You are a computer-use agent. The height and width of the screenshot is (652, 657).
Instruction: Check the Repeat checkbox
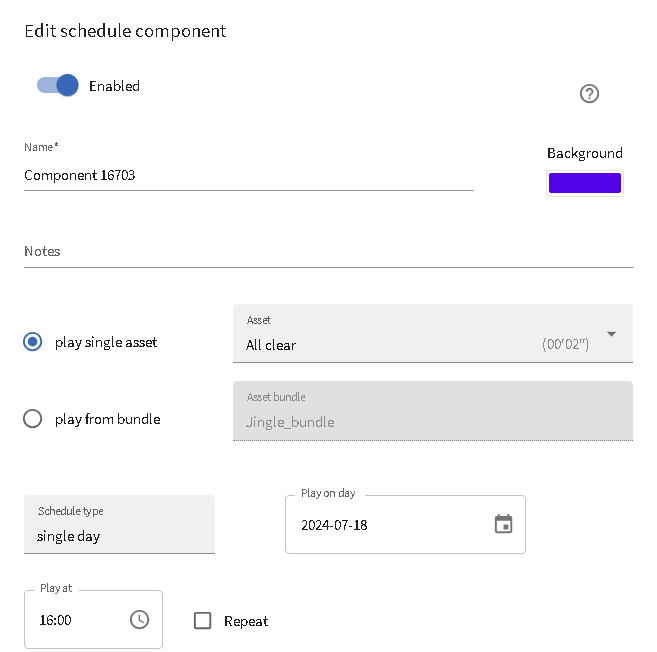pyautogui.click(x=203, y=621)
